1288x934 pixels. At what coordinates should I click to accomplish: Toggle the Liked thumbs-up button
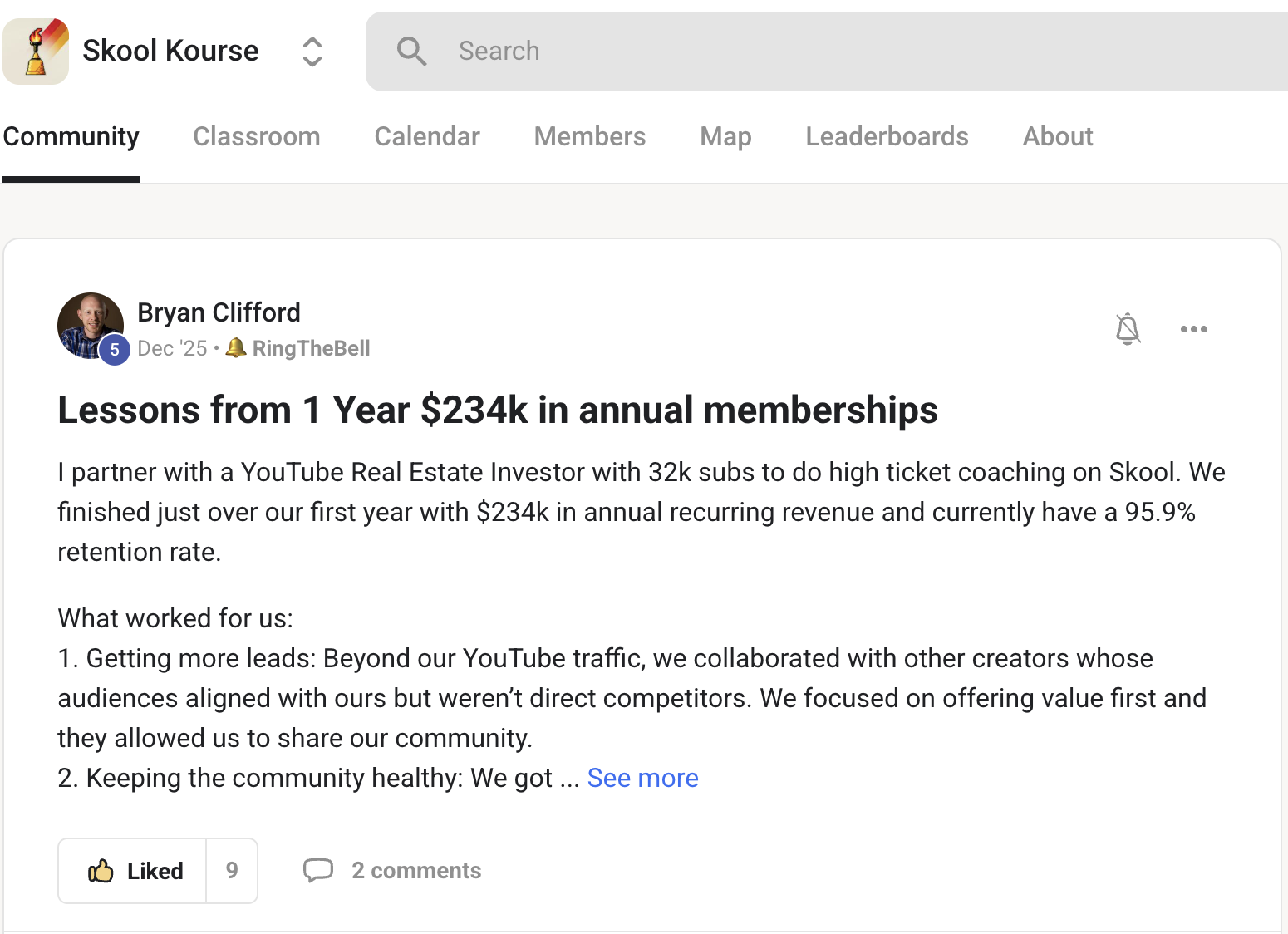click(x=133, y=871)
